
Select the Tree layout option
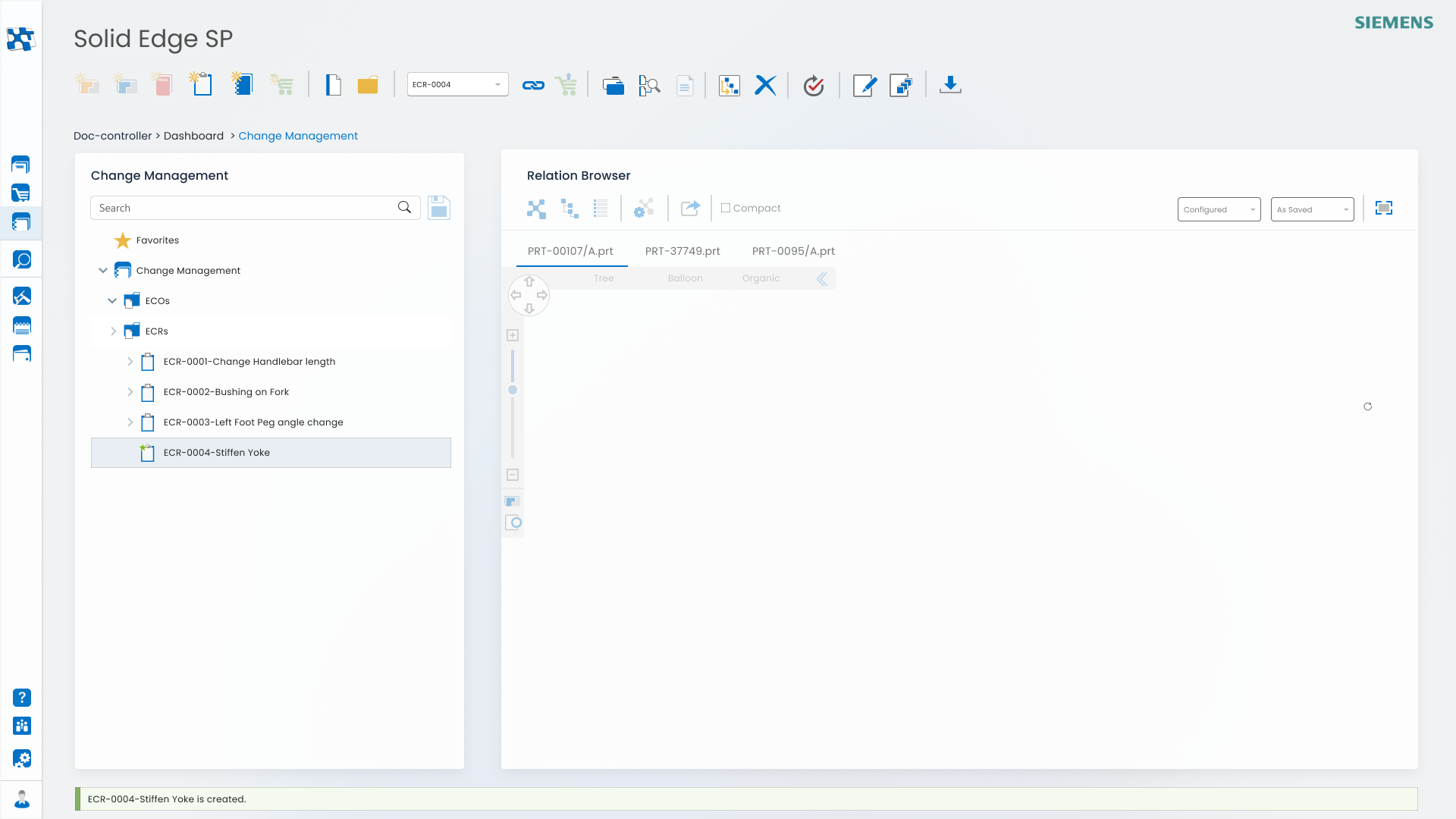click(604, 278)
